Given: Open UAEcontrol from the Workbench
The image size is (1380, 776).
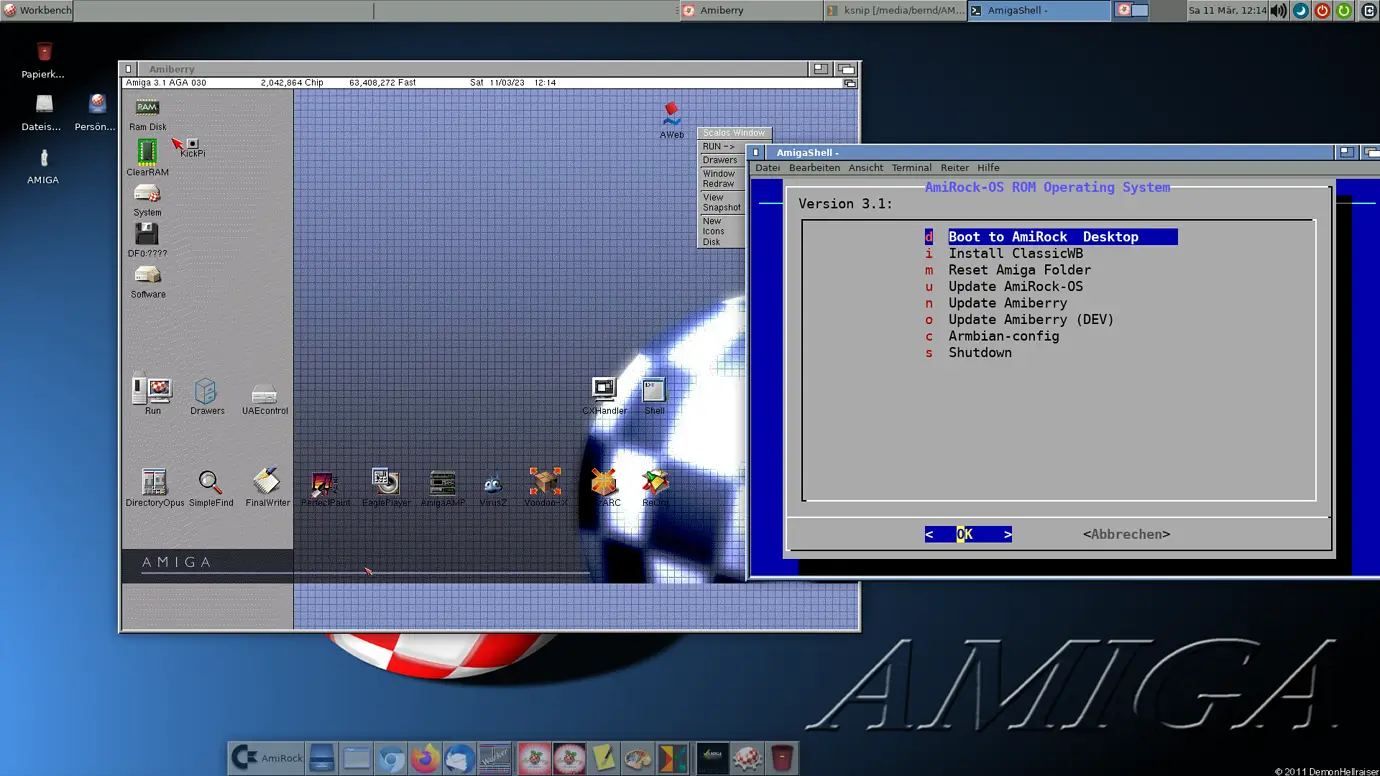Looking at the screenshot, I should 264,393.
